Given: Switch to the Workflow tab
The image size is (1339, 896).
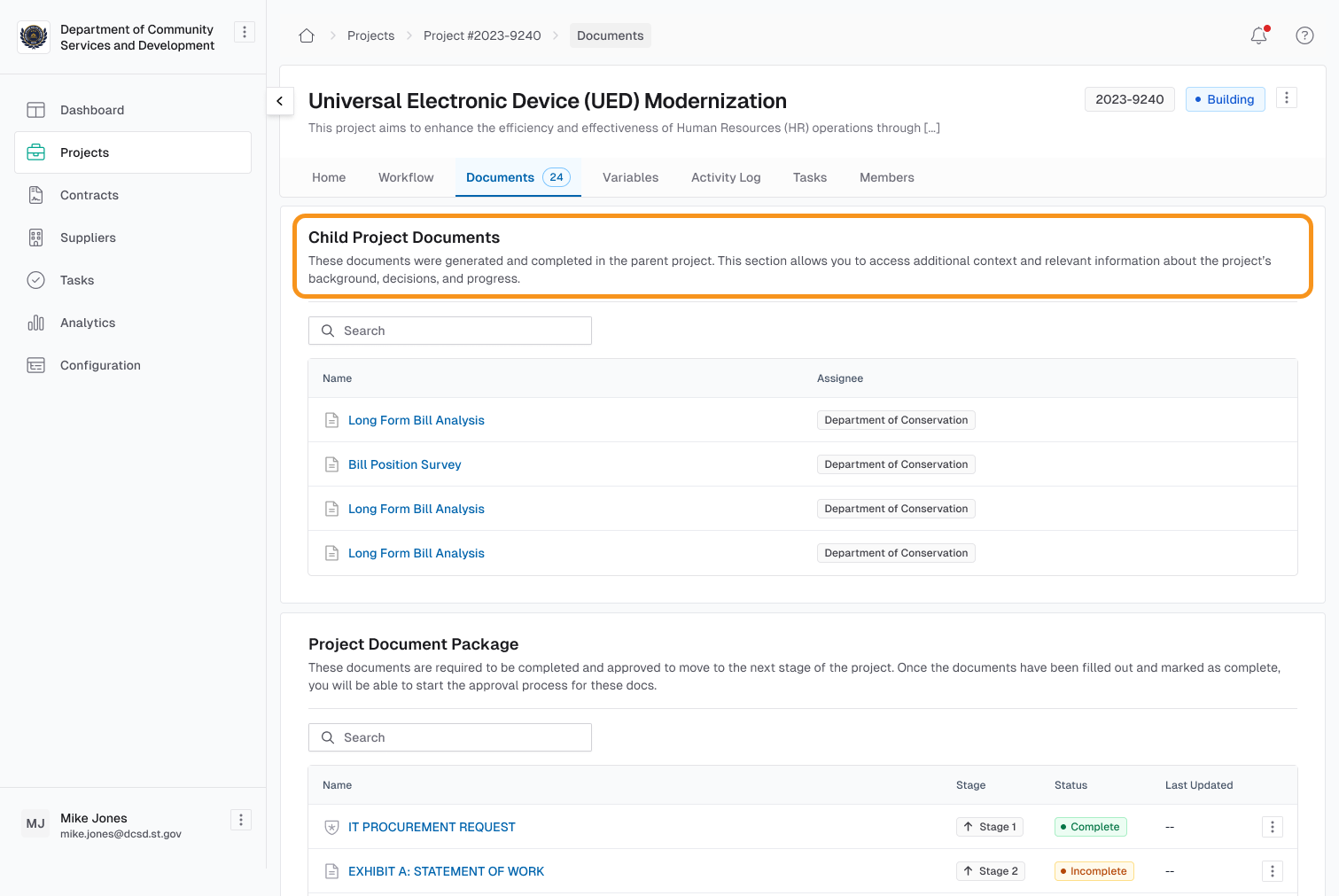Looking at the screenshot, I should pos(406,177).
